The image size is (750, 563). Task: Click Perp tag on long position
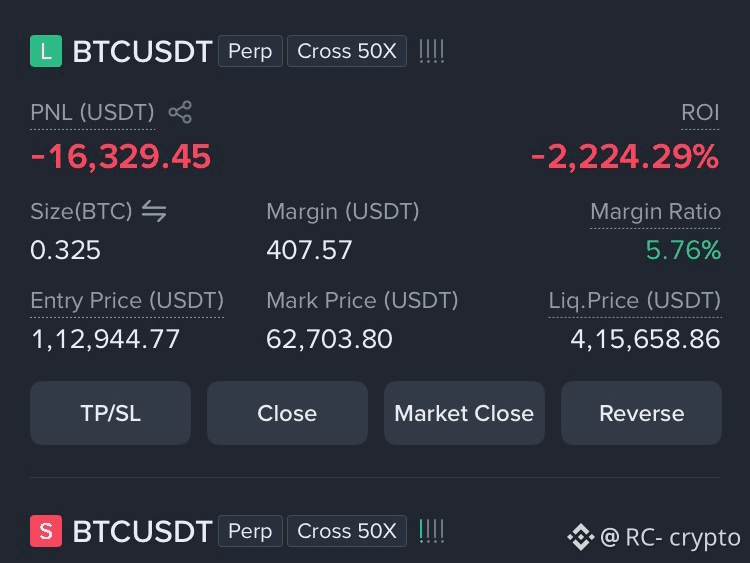pos(250,51)
